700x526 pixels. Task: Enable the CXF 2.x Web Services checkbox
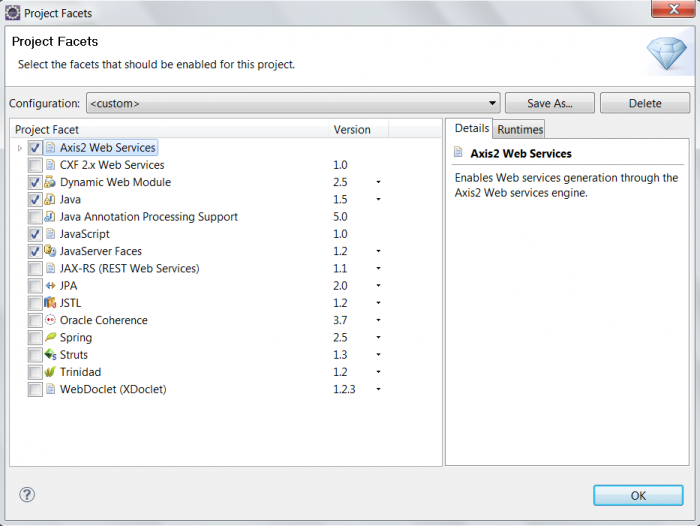pyautogui.click(x=35, y=165)
